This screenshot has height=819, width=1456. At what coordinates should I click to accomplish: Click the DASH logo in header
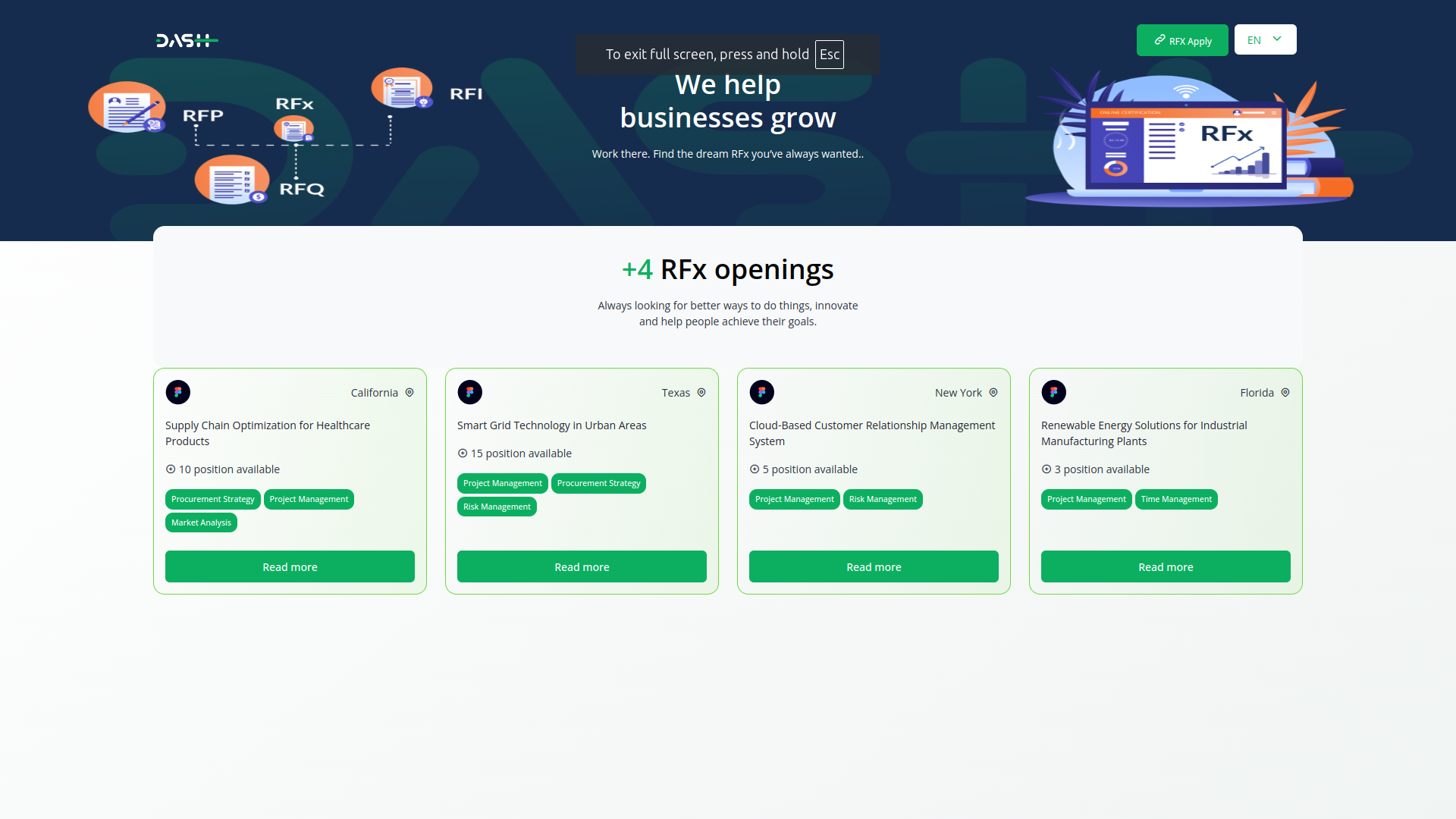click(187, 40)
